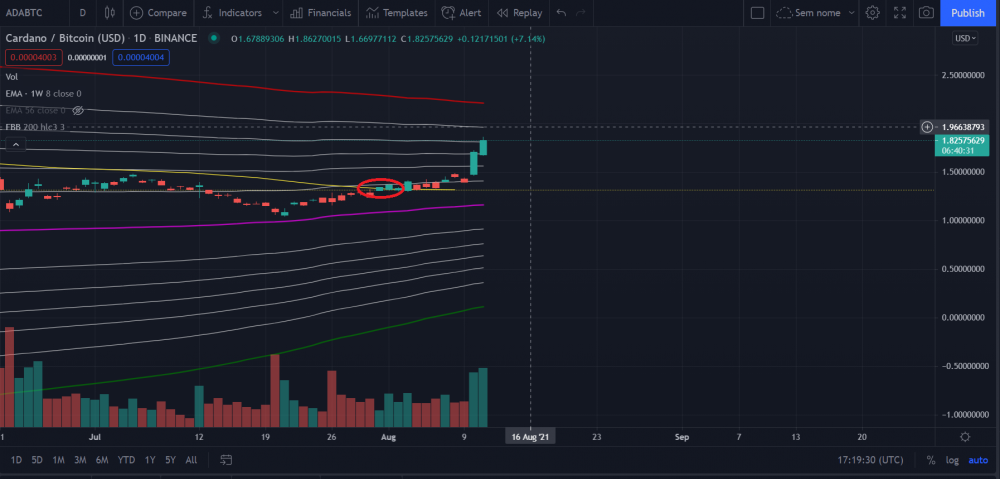
Task: Click the current price label 1.82575629
Action: (963, 140)
